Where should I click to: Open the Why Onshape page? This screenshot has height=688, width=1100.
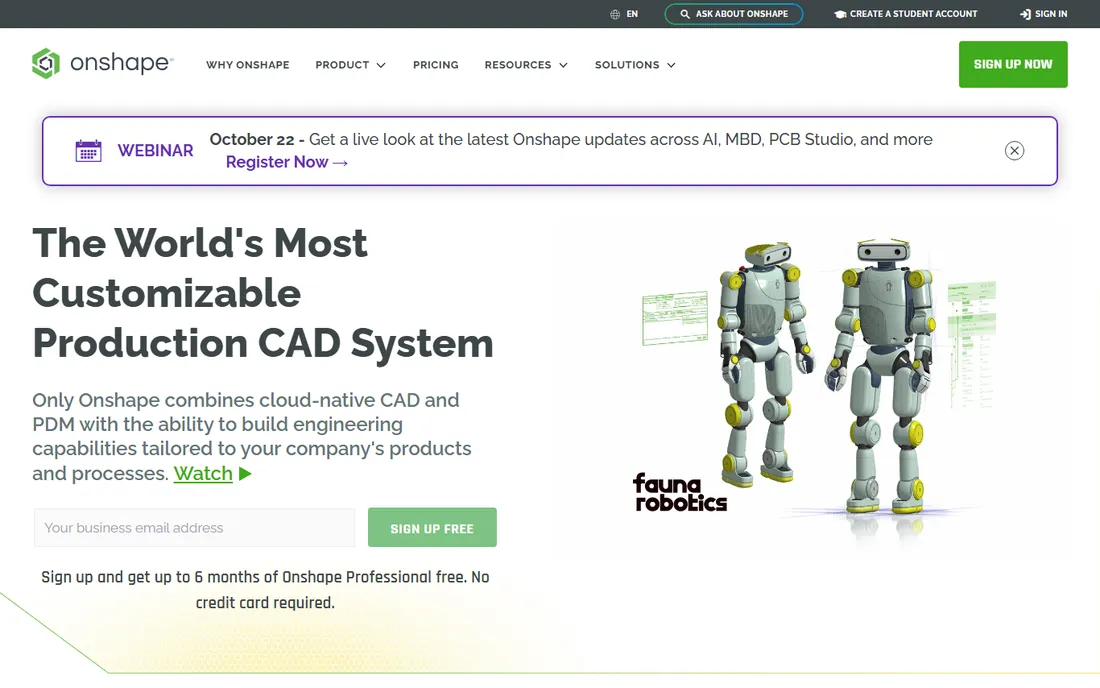tap(248, 65)
